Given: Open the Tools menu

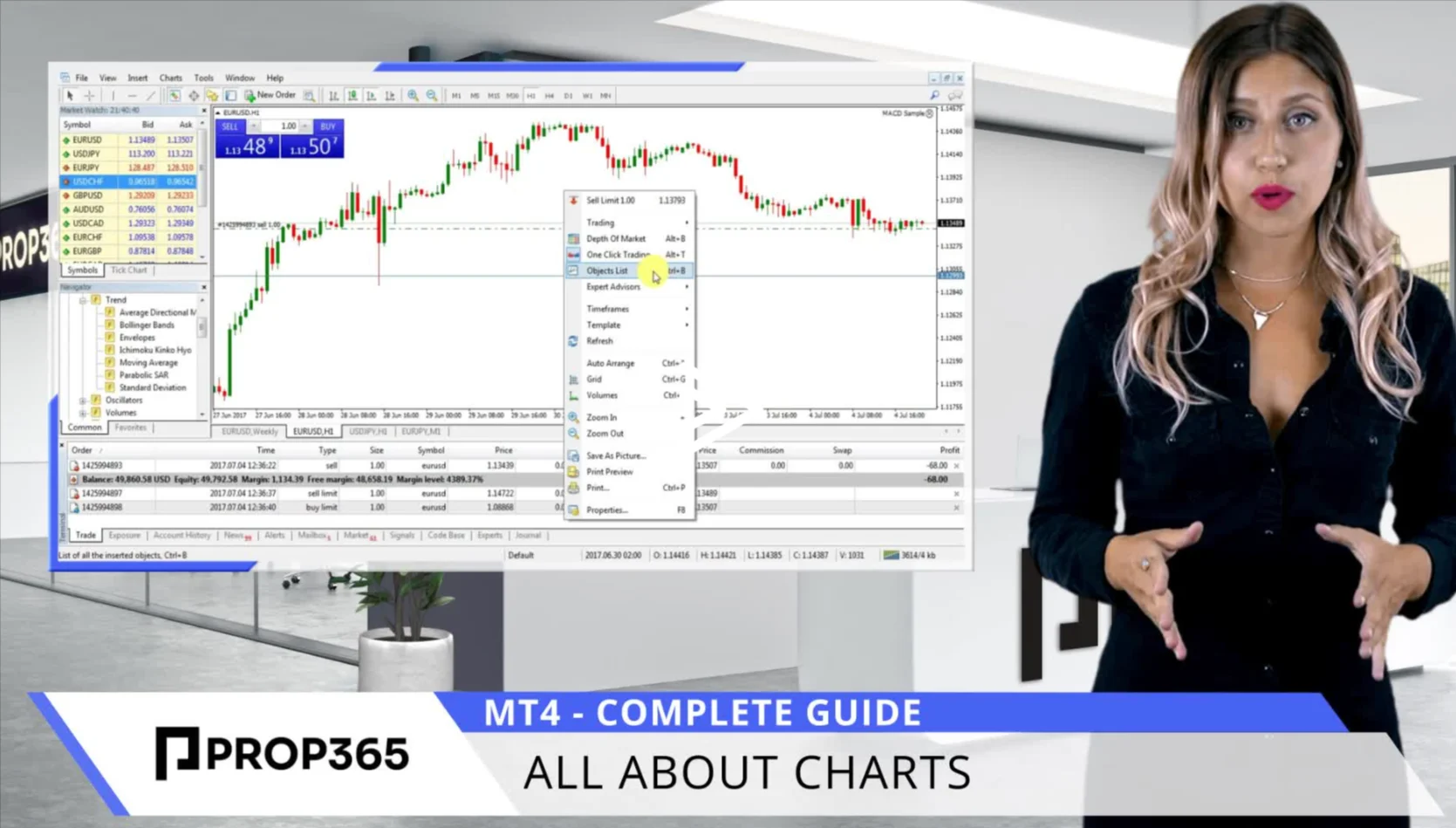Looking at the screenshot, I should pyautogui.click(x=203, y=78).
